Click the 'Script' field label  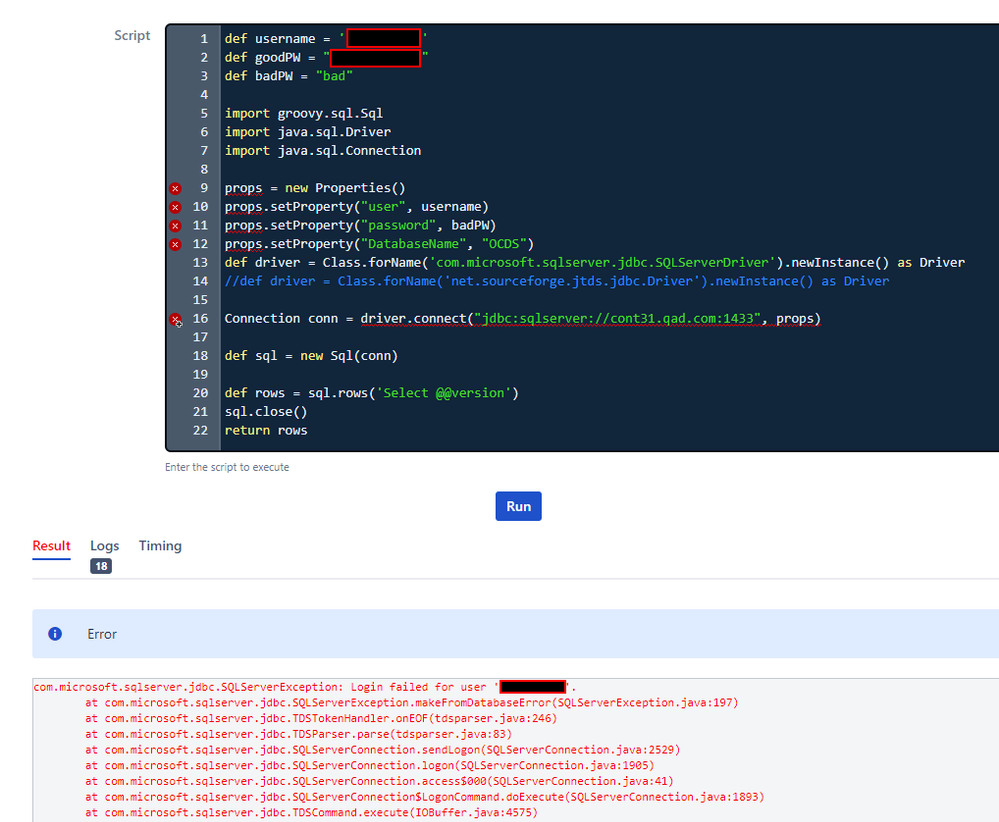pyautogui.click(x=132, y=36)
